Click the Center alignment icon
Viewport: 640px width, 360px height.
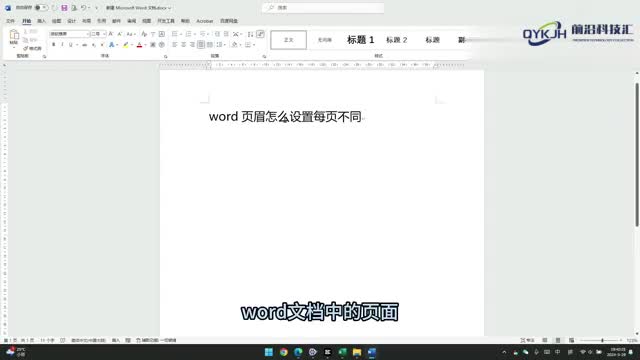183,44
